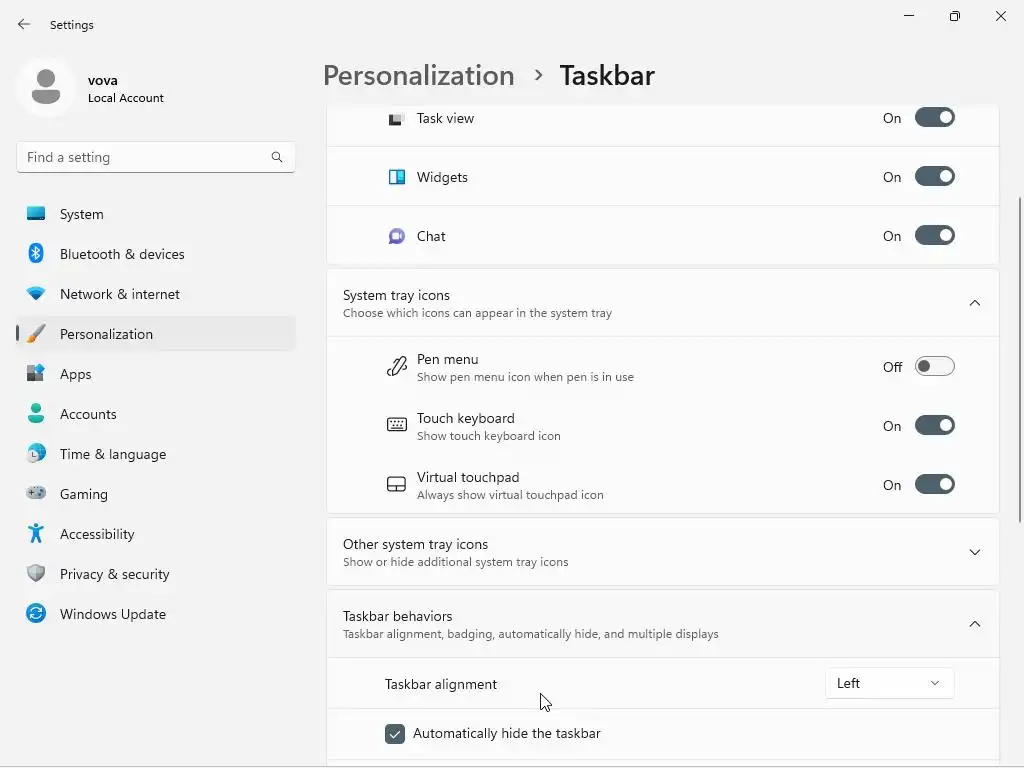
Task: Click the back arrow icon in Settings
Action: click(x=24, y=24)
